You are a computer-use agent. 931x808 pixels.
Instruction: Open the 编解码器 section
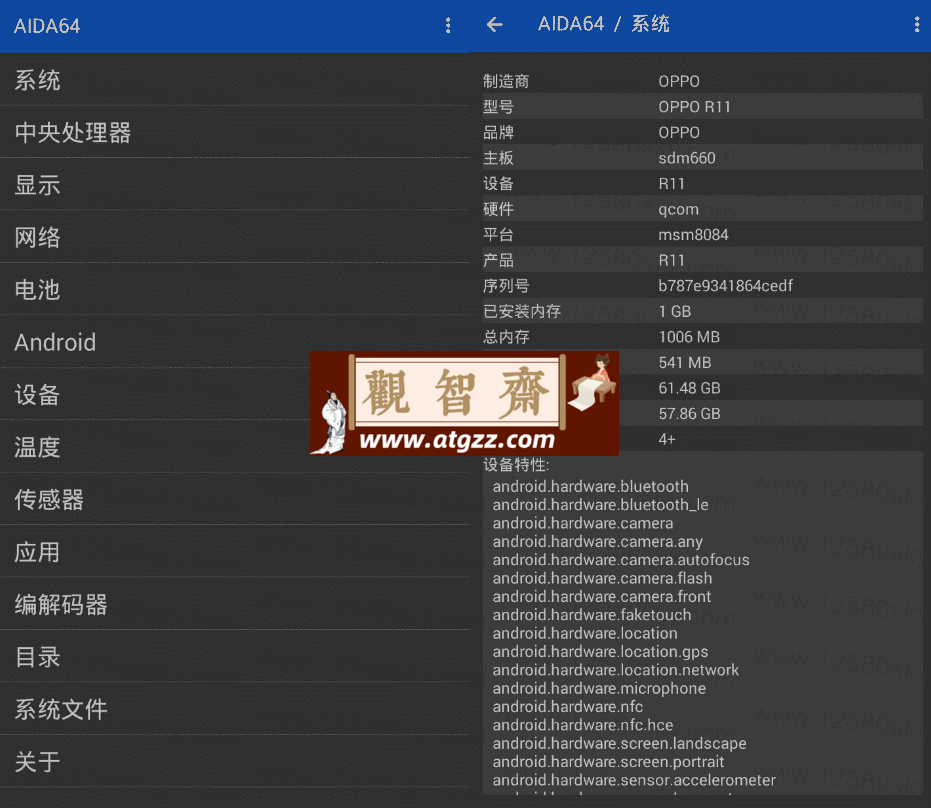[235, 604]
